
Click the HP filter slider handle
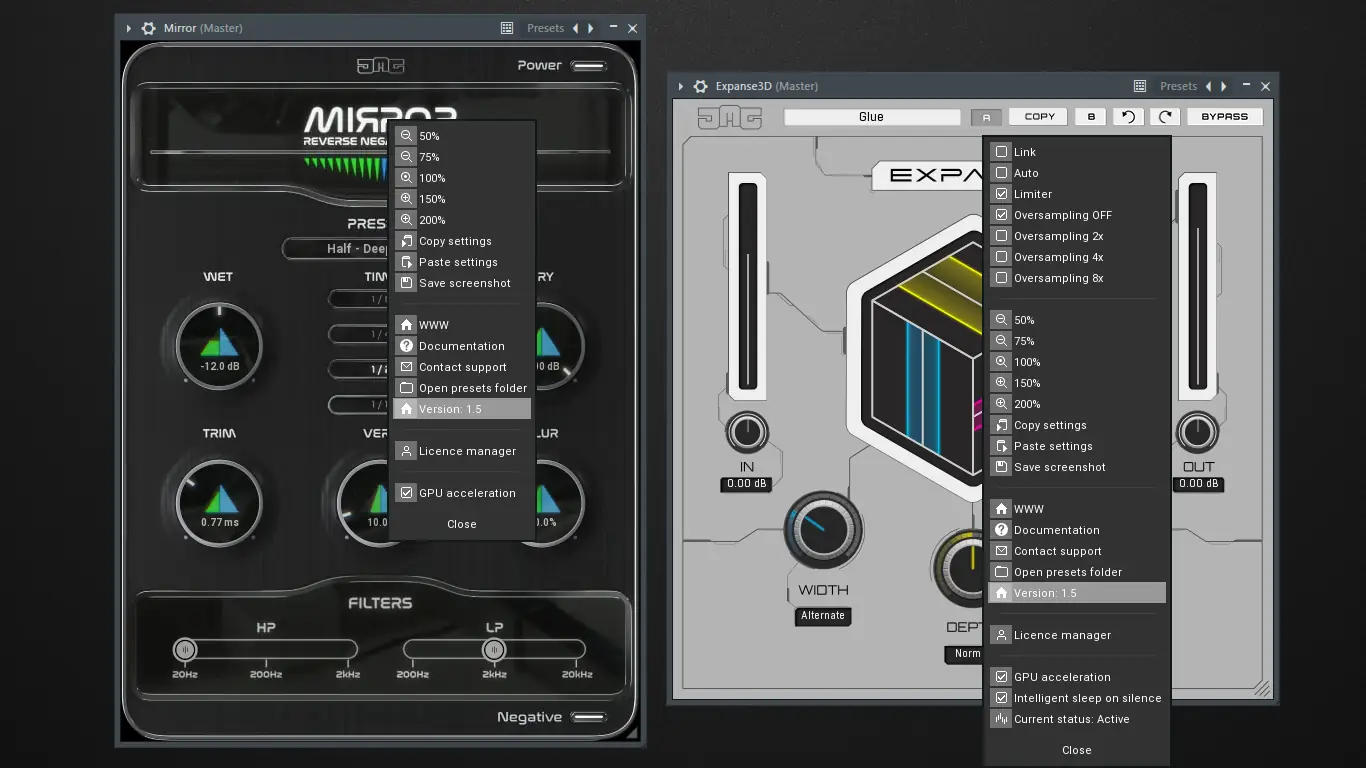[x=185, y=650]
